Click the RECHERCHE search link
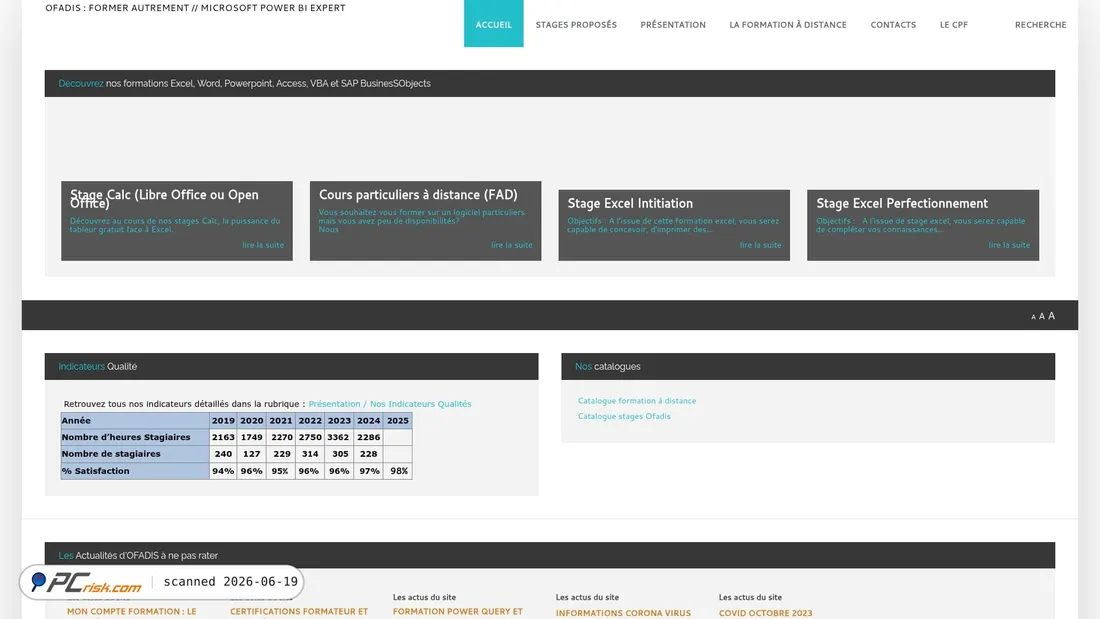 [x=1040, y=25]
